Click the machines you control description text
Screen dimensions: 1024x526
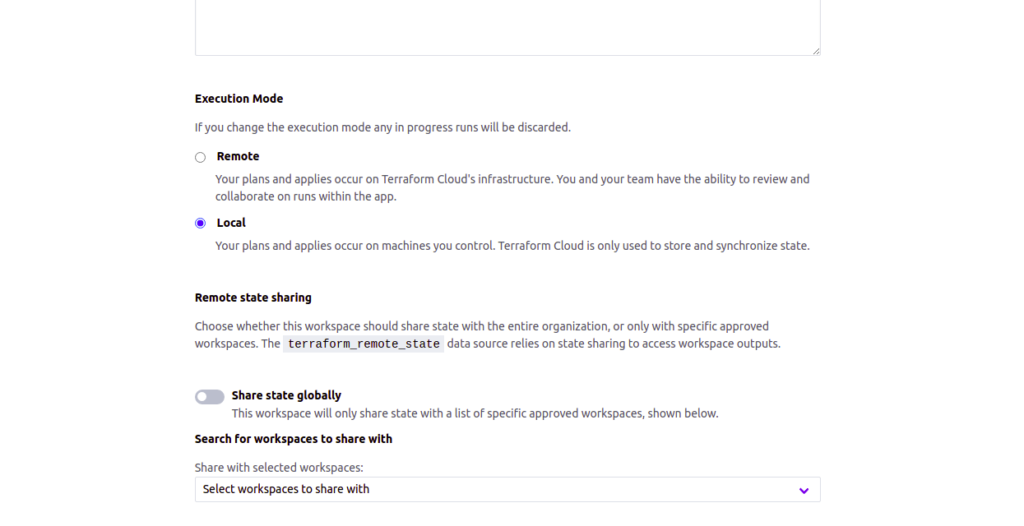[513, 246]
